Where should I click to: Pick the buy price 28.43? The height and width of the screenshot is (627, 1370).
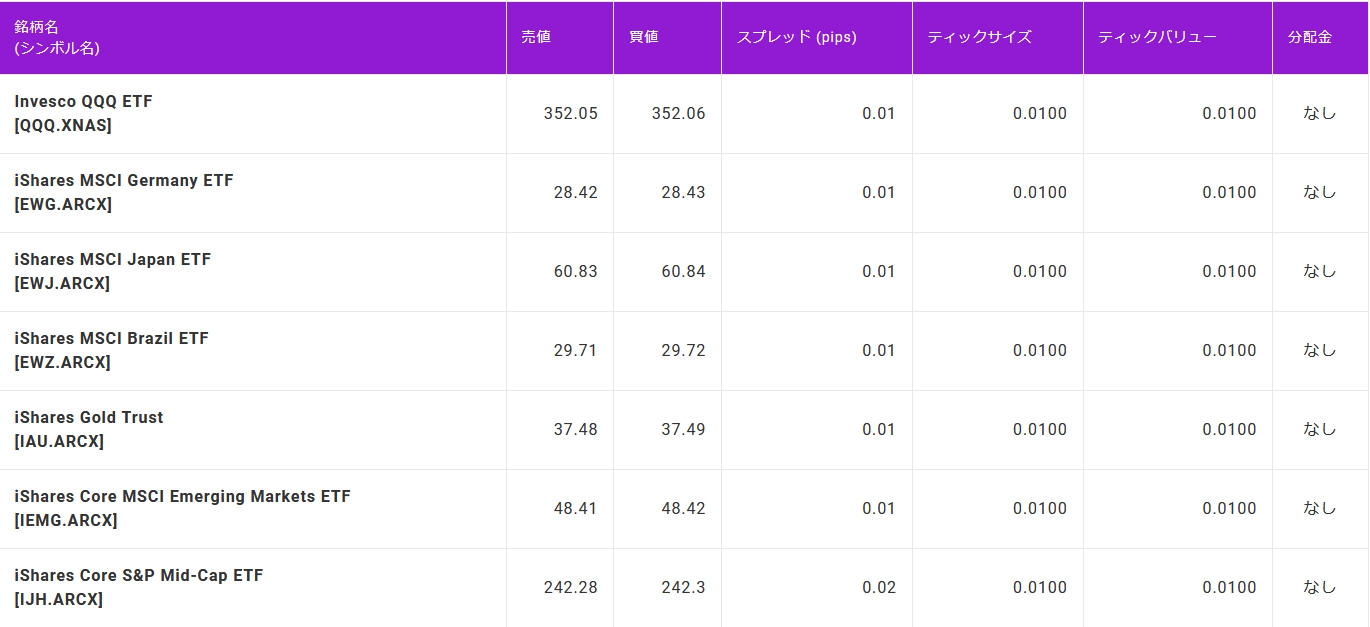[x=684, y=192]
